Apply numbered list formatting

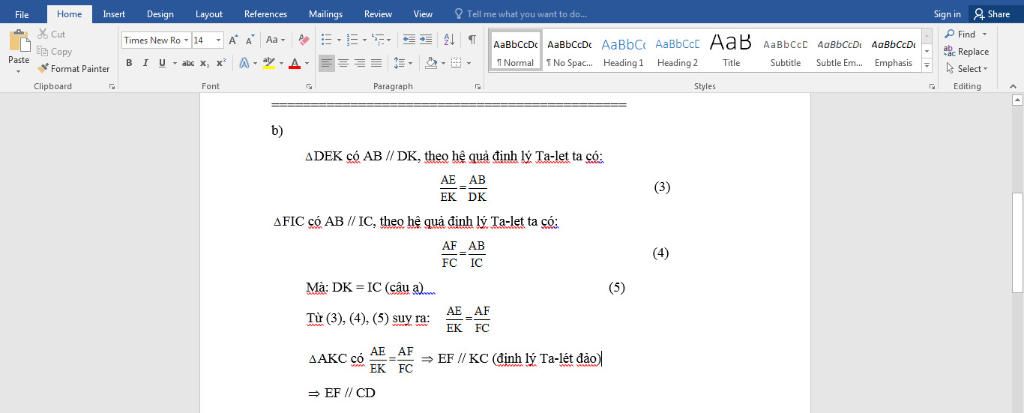352,40
